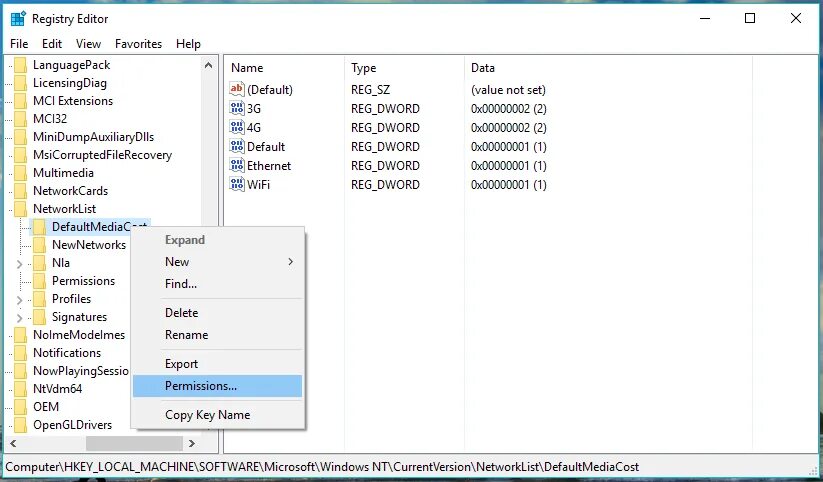Choose Rename in context menu
The height and width of the screenshot is (482, 823).
(217, 335)
